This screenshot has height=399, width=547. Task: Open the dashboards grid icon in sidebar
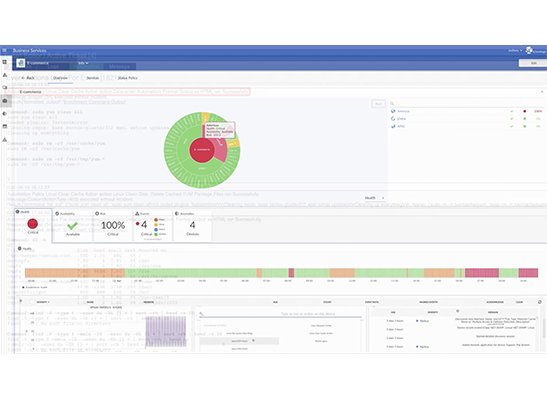tap(5, 62)
